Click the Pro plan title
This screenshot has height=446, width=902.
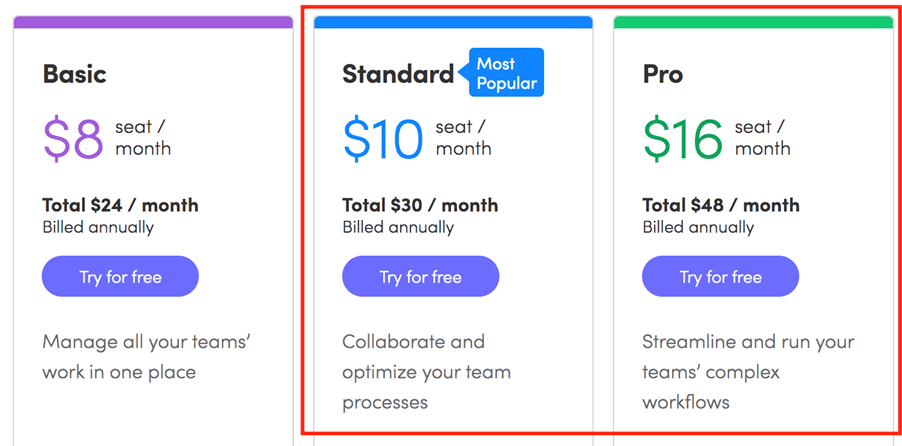pyautogui.click(x=663, y=74)
